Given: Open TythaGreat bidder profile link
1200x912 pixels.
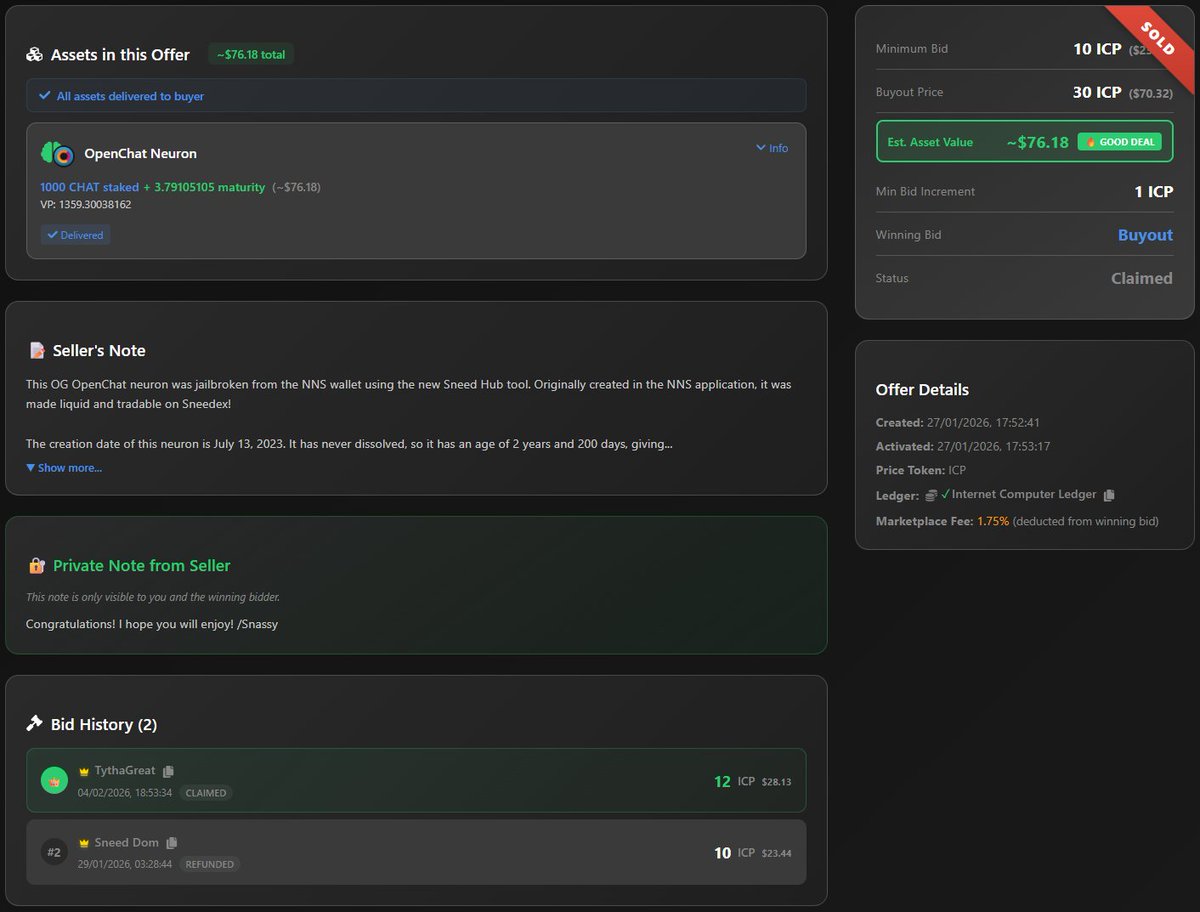Looking at the screenshot, I should 125,771.
